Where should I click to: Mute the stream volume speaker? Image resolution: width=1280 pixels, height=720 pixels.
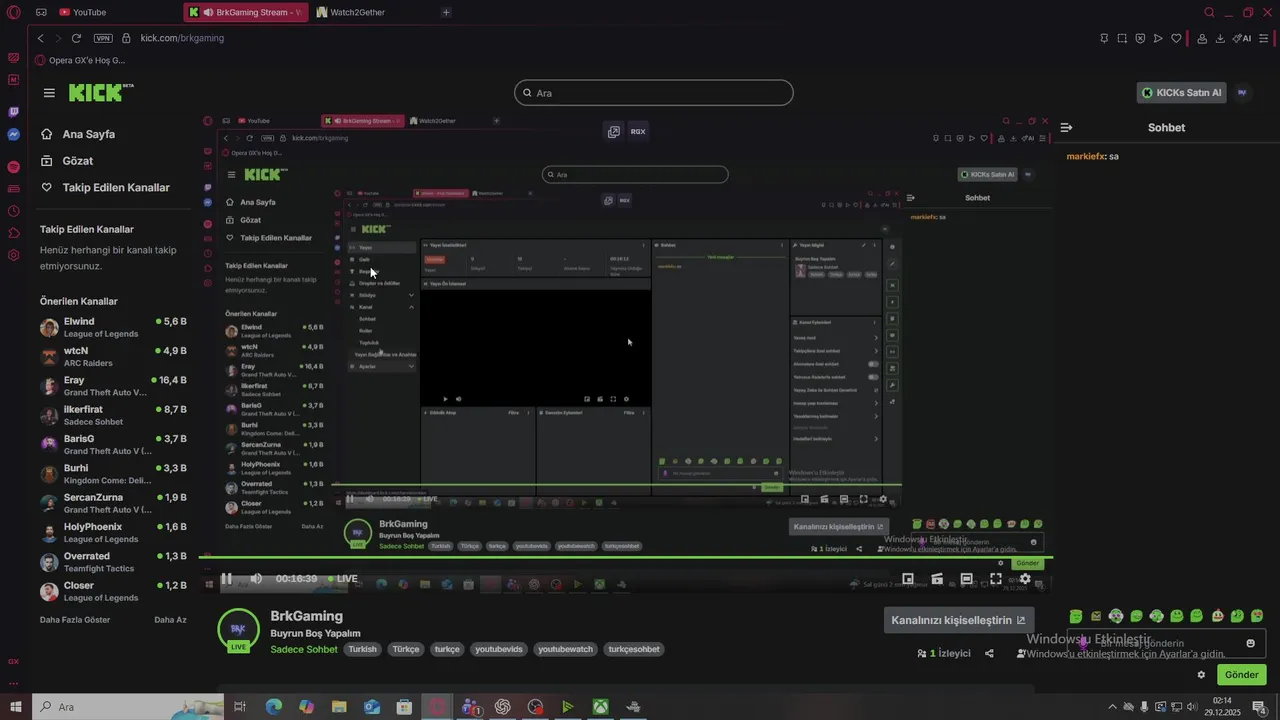point(256,579)
